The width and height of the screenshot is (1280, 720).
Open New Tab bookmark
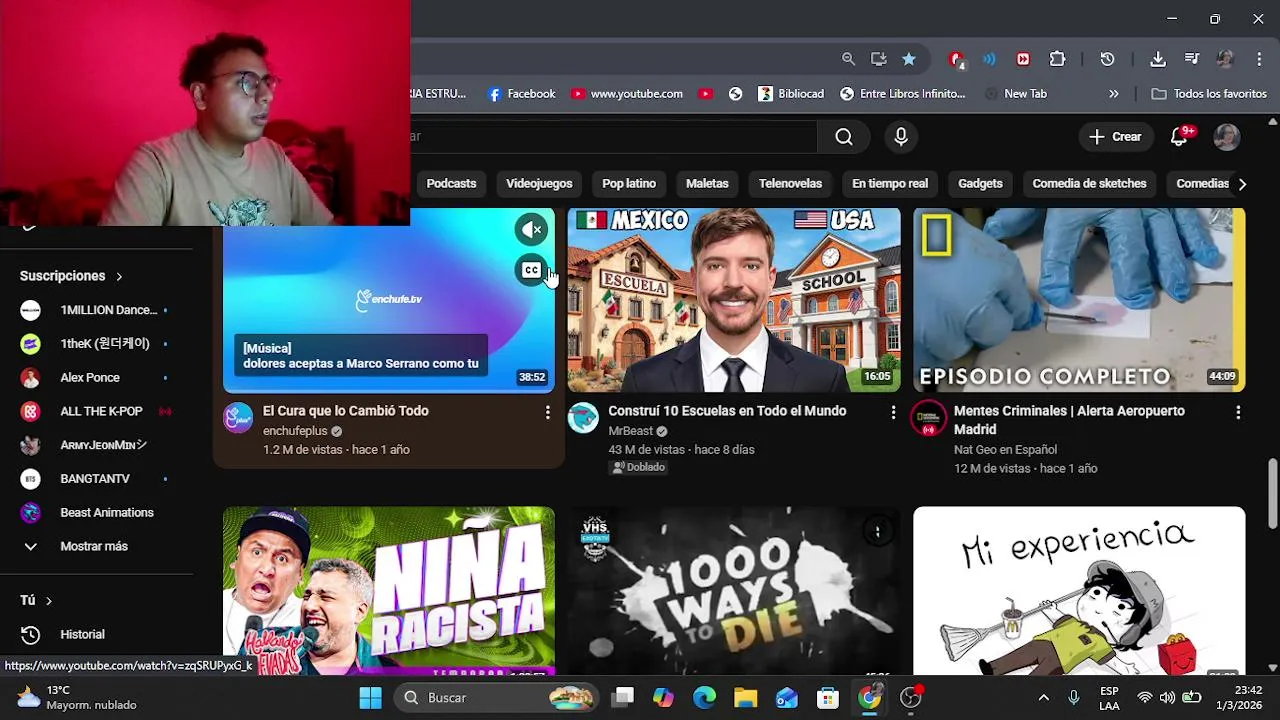1015,94
